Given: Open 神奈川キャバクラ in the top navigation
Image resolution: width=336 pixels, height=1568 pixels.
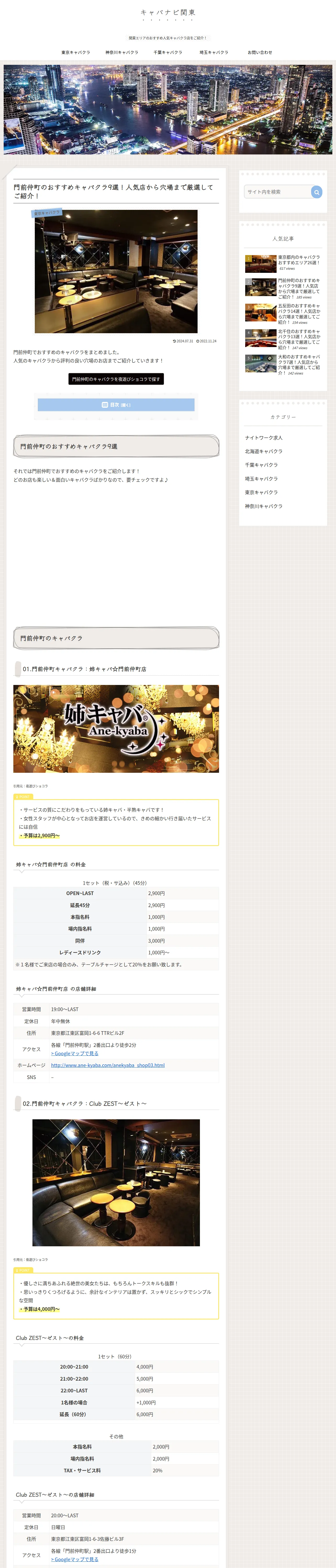Looking at the screenshot, I should click(122, 52).
